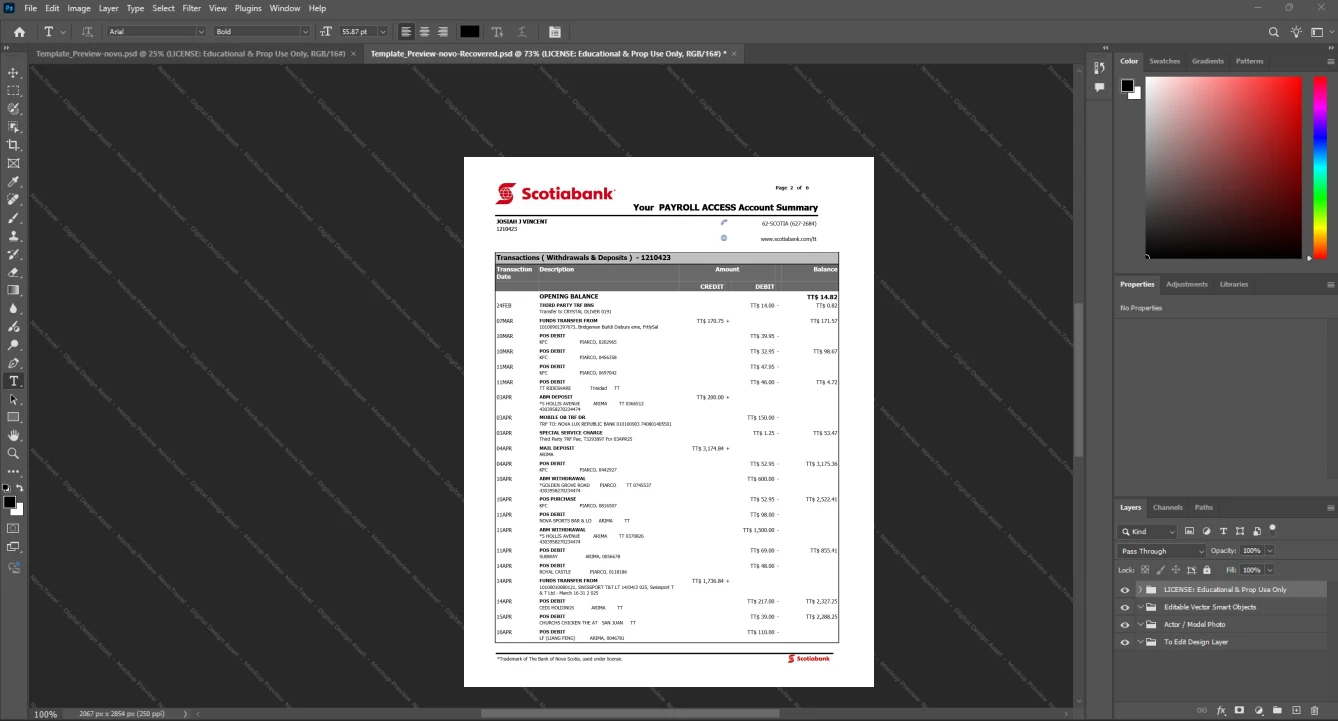Select the Clone Stamp tool

tap(14, 236)
